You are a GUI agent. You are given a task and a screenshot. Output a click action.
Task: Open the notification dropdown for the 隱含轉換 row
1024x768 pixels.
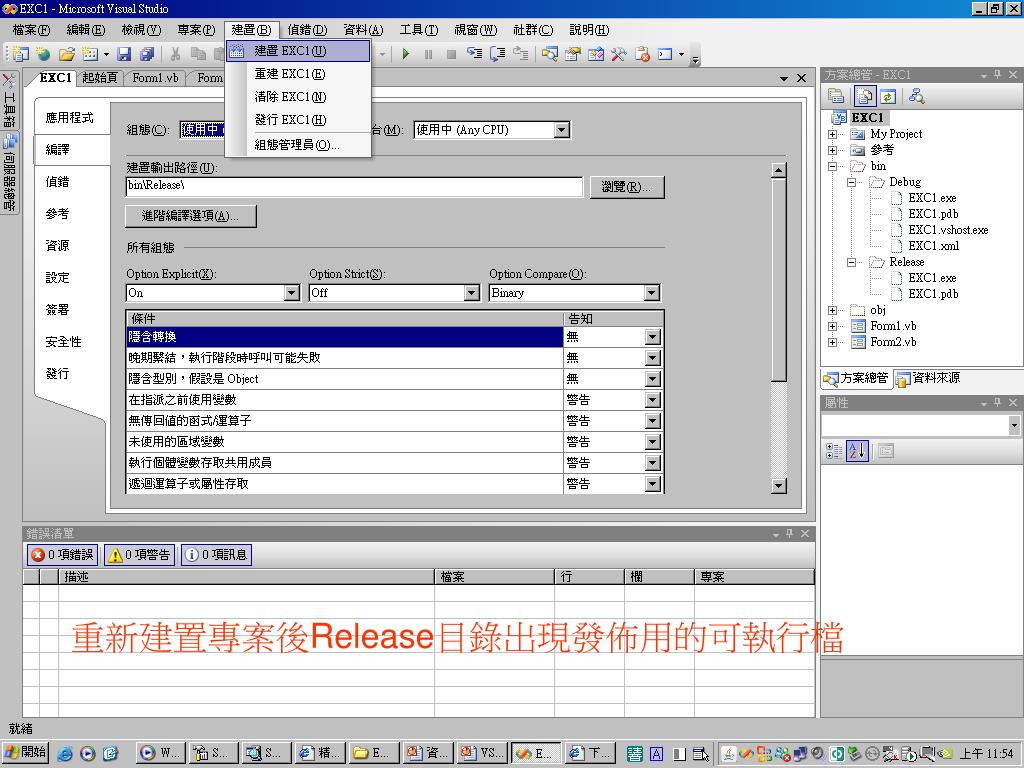coord(652,337)
